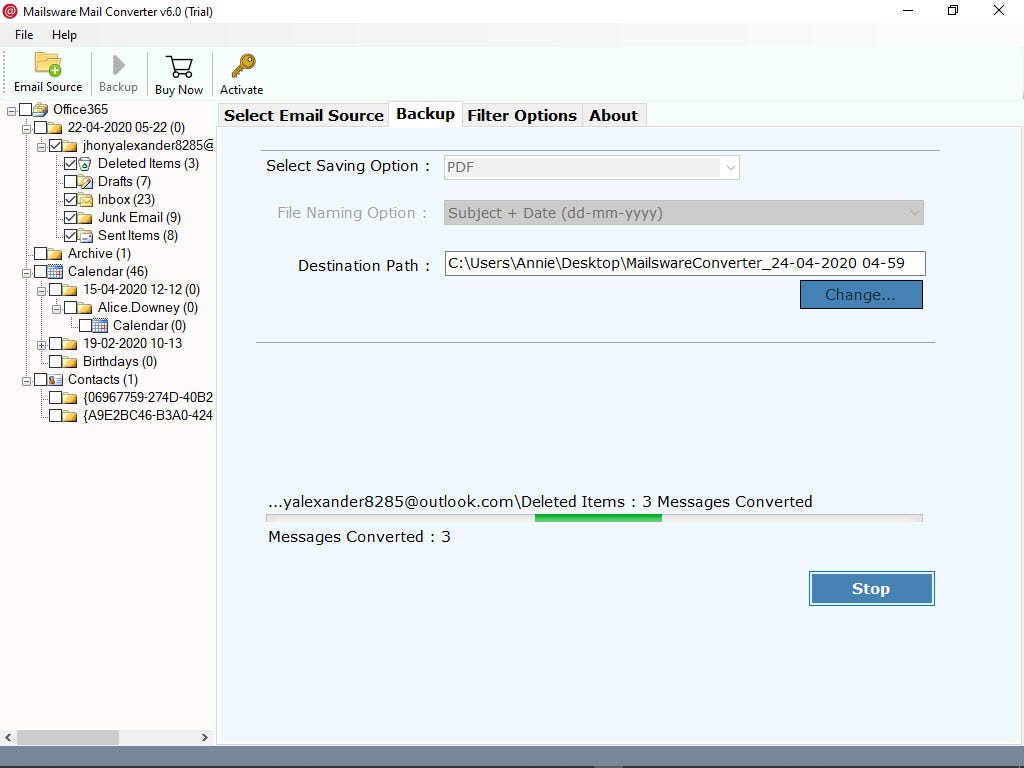This screenshot has height=768, width=1024.
Task: Collapse the Contacts (1) node
Action: pos(26,381)
